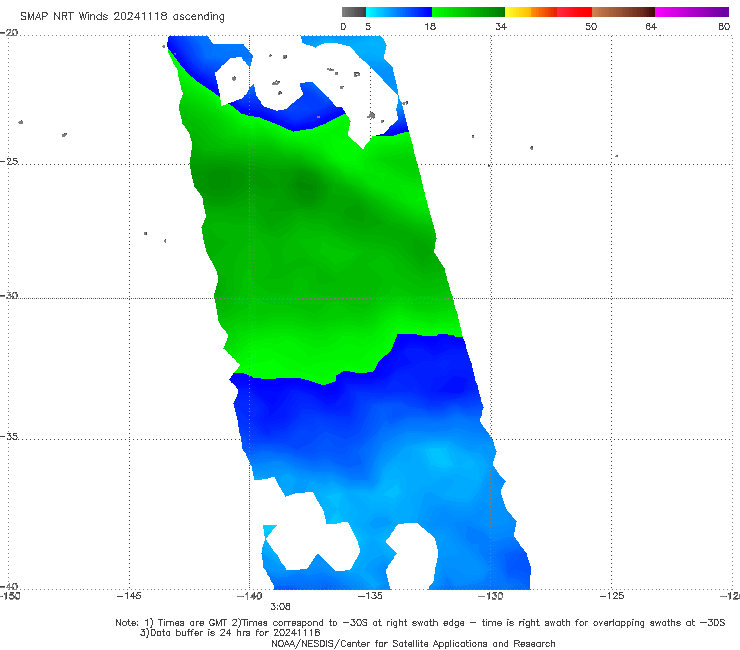The width and height of the screenshot is (740, 650).
Task: Click the light cyan low-wind patch near -35 latitude
Action: click(x=439, y=456)
